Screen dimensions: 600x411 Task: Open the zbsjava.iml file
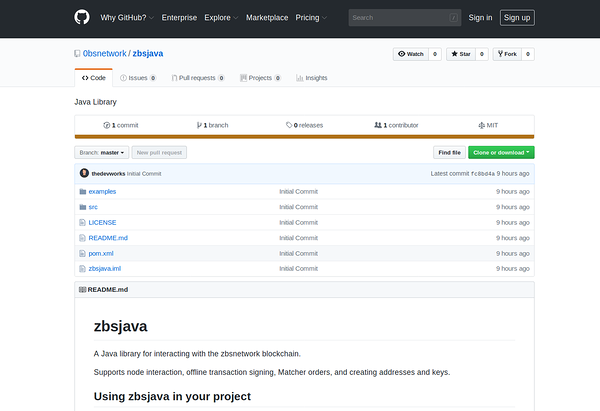[x=104, y=269]
